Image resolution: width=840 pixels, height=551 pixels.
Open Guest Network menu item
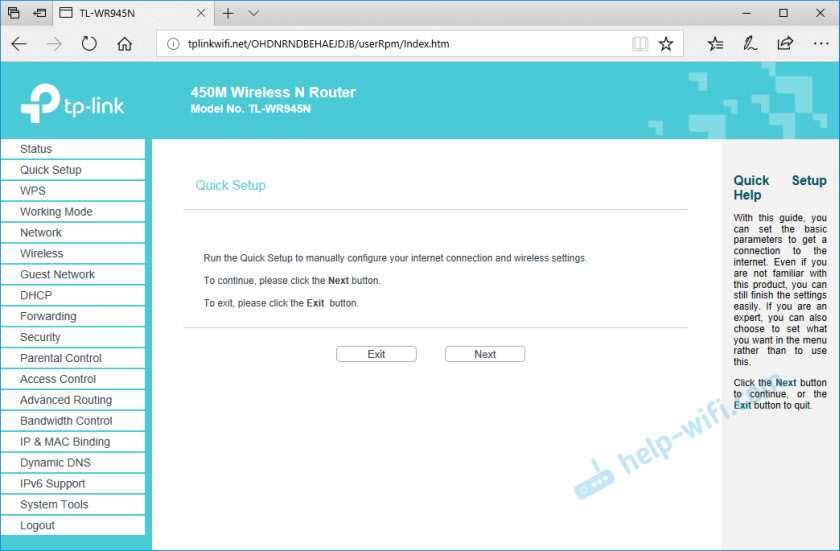tap(73, 274)
